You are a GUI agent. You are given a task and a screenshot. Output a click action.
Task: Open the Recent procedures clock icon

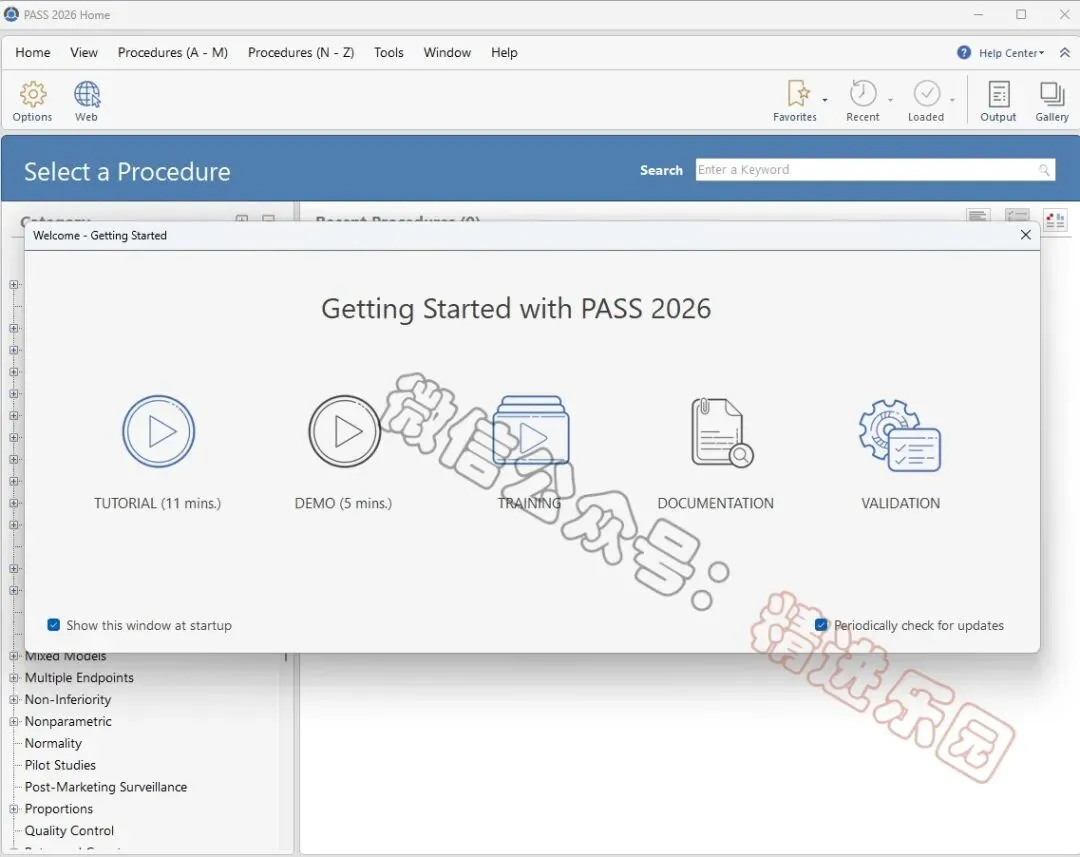tap(862, 93)
